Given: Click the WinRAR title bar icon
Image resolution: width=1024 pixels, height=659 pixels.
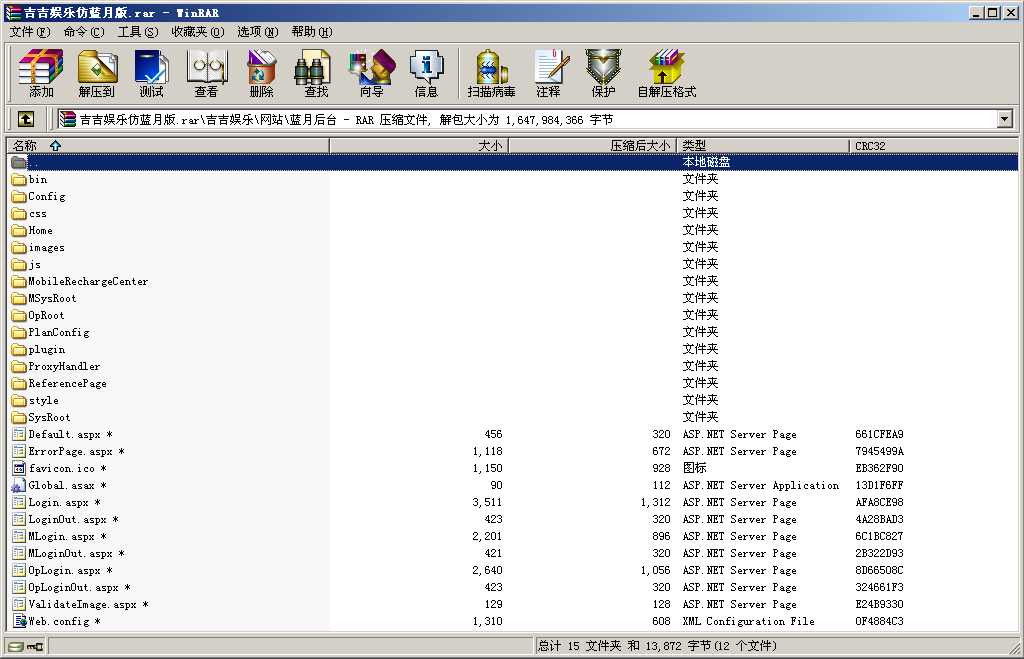Looking at the screenshot, I should coord(12,12).
